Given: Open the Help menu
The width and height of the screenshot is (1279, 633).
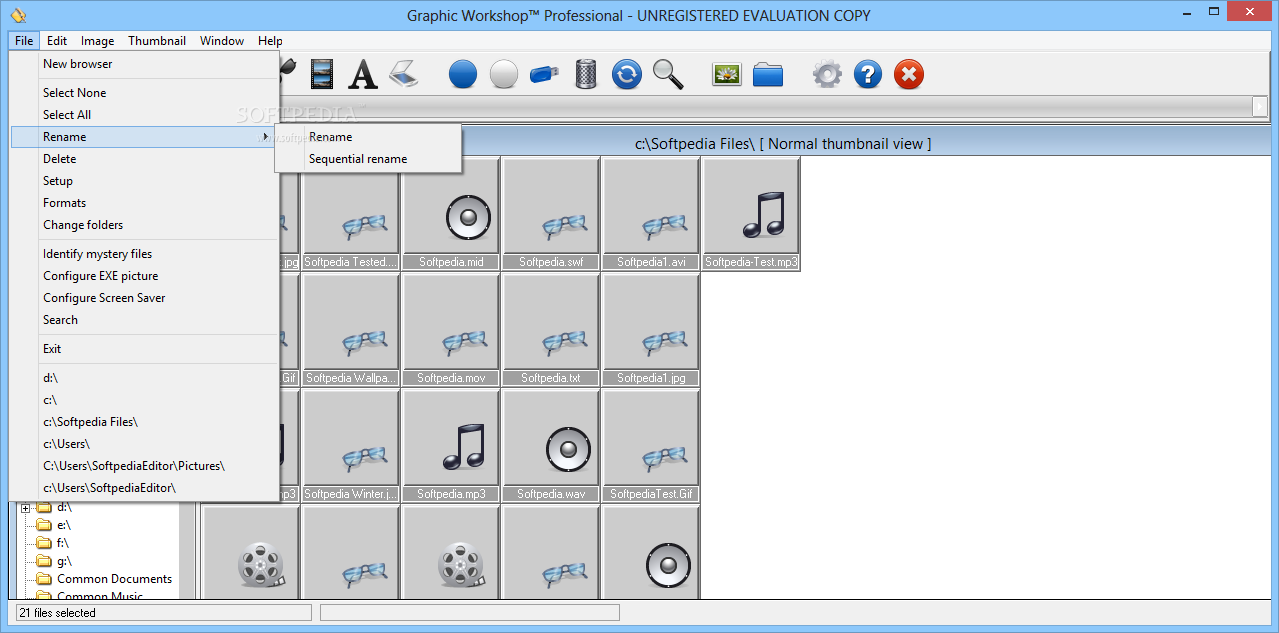Looking at the screenshot, I should coord(270,41).
